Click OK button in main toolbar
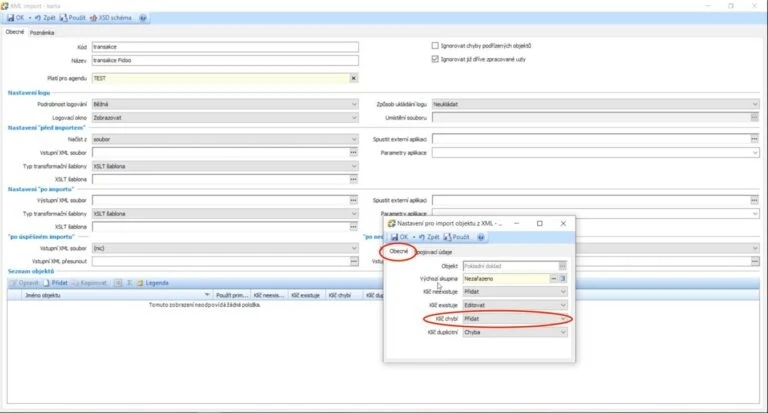This screenshot has width=768, height=413. click(15, 18)
